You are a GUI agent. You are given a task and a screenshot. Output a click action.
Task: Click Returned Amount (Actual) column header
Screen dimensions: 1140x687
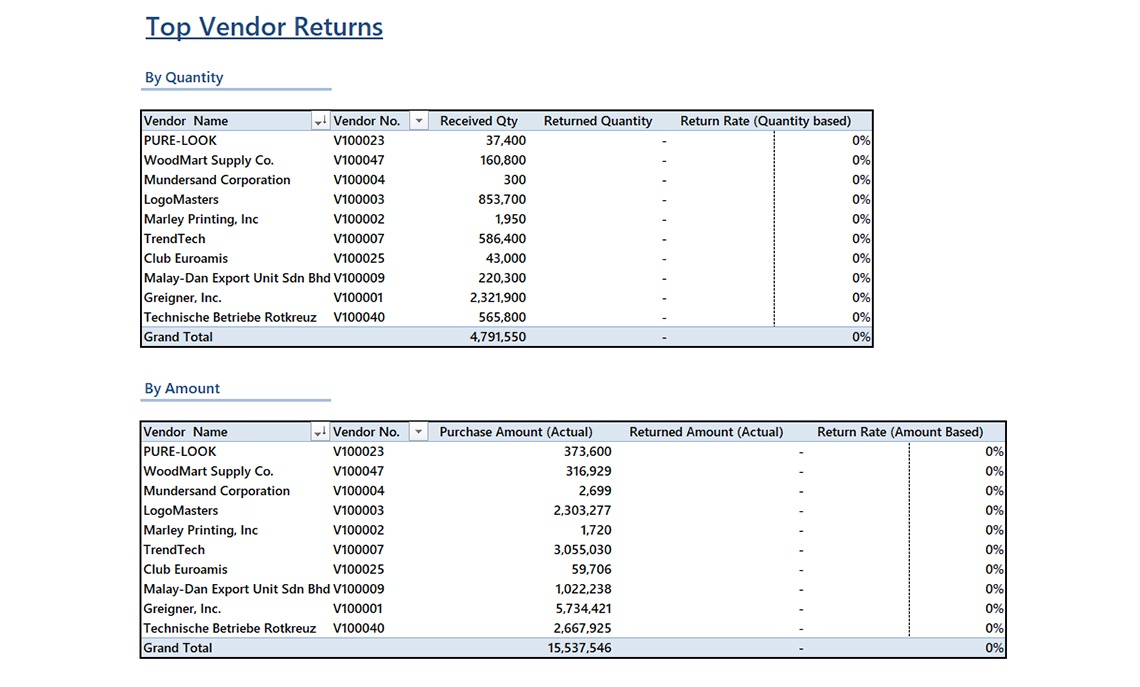click(706, 433)
